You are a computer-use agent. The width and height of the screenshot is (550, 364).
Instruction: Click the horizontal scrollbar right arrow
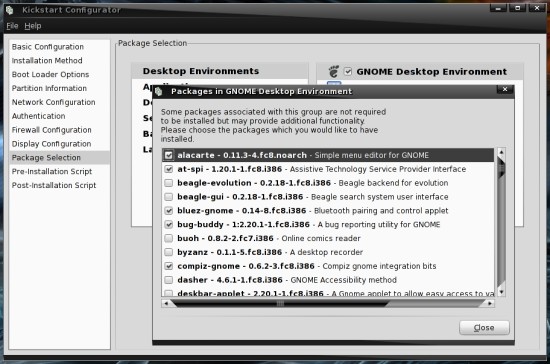(490, 303)
